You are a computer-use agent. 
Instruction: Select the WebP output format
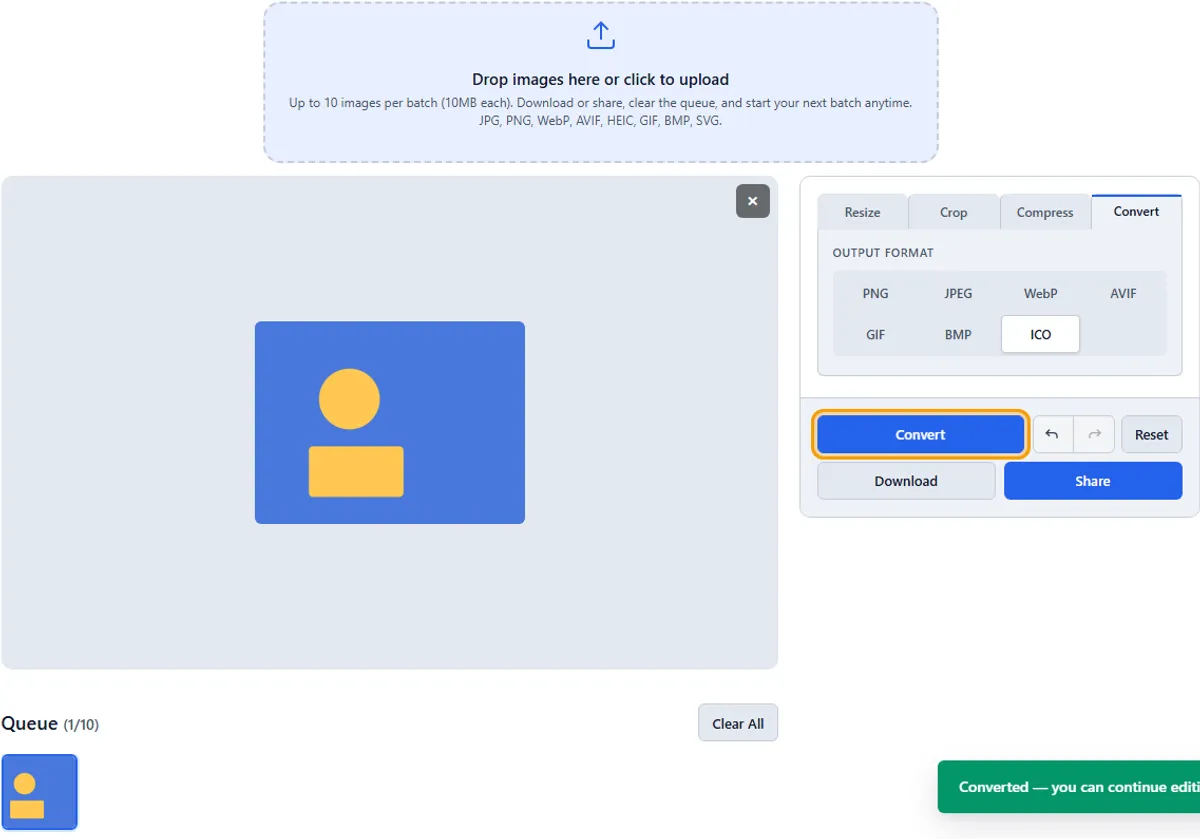pos(1041,294)
